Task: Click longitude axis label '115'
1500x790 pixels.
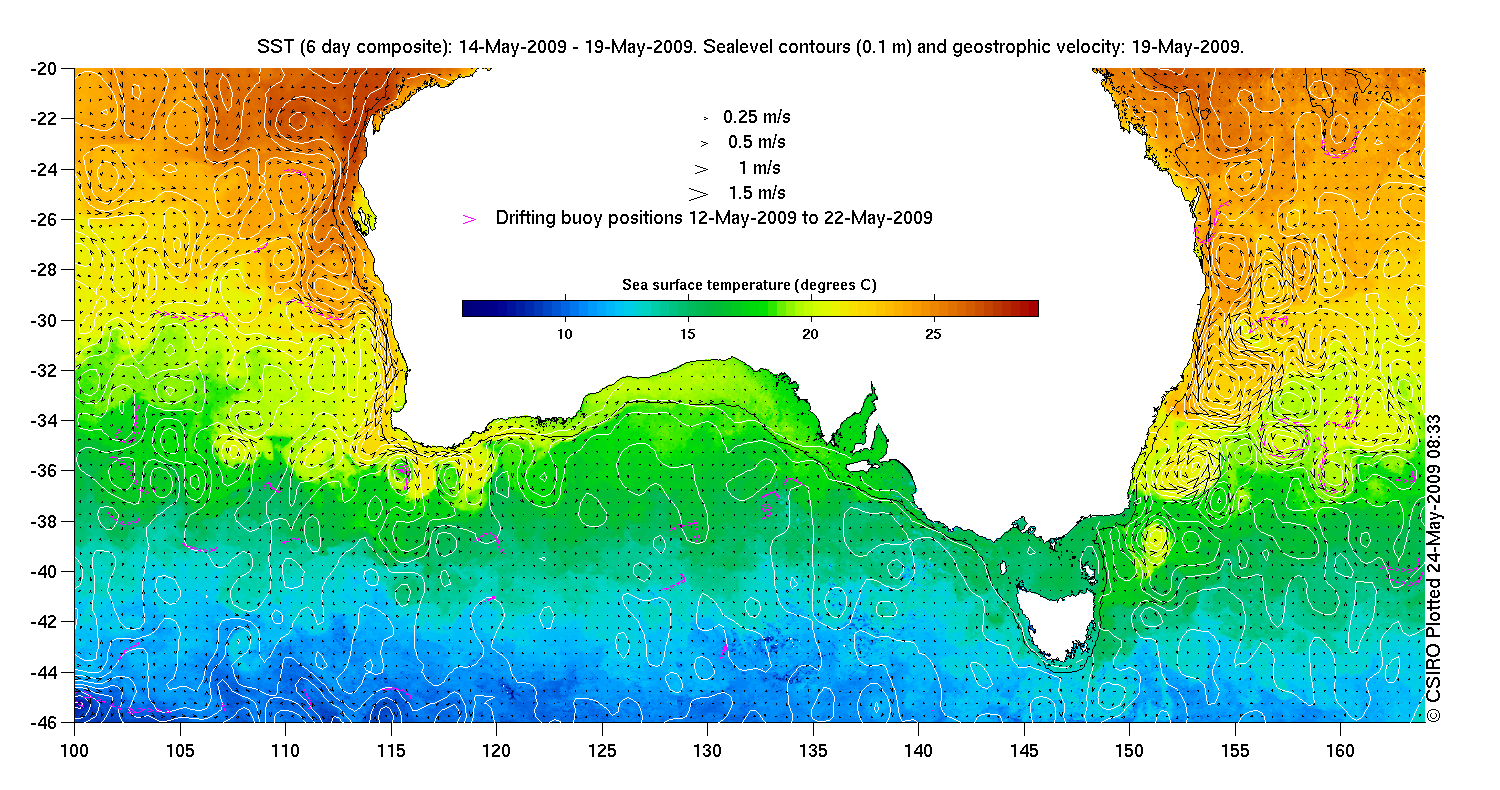Action: (x=391, y=751)
